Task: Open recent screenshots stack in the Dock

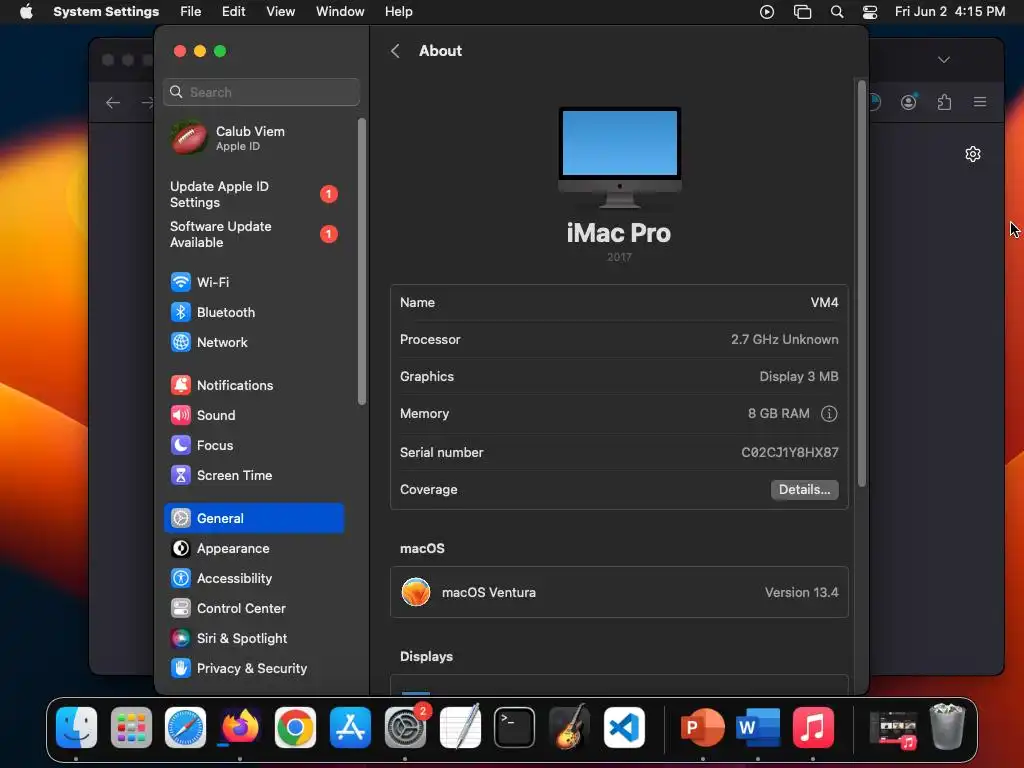Action: click(893, 729)
